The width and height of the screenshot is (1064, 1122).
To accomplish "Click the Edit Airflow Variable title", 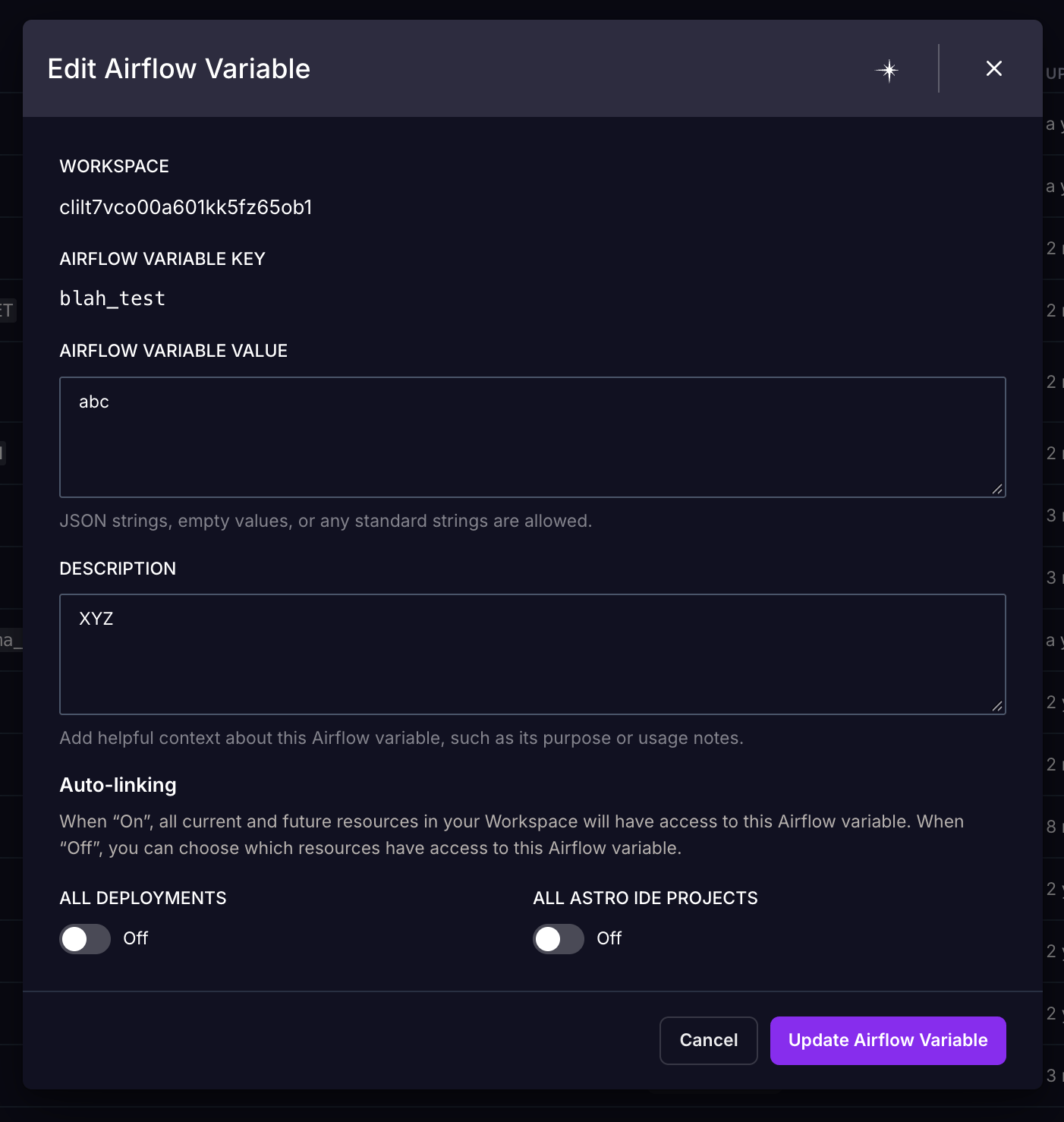I will (179, 68).
